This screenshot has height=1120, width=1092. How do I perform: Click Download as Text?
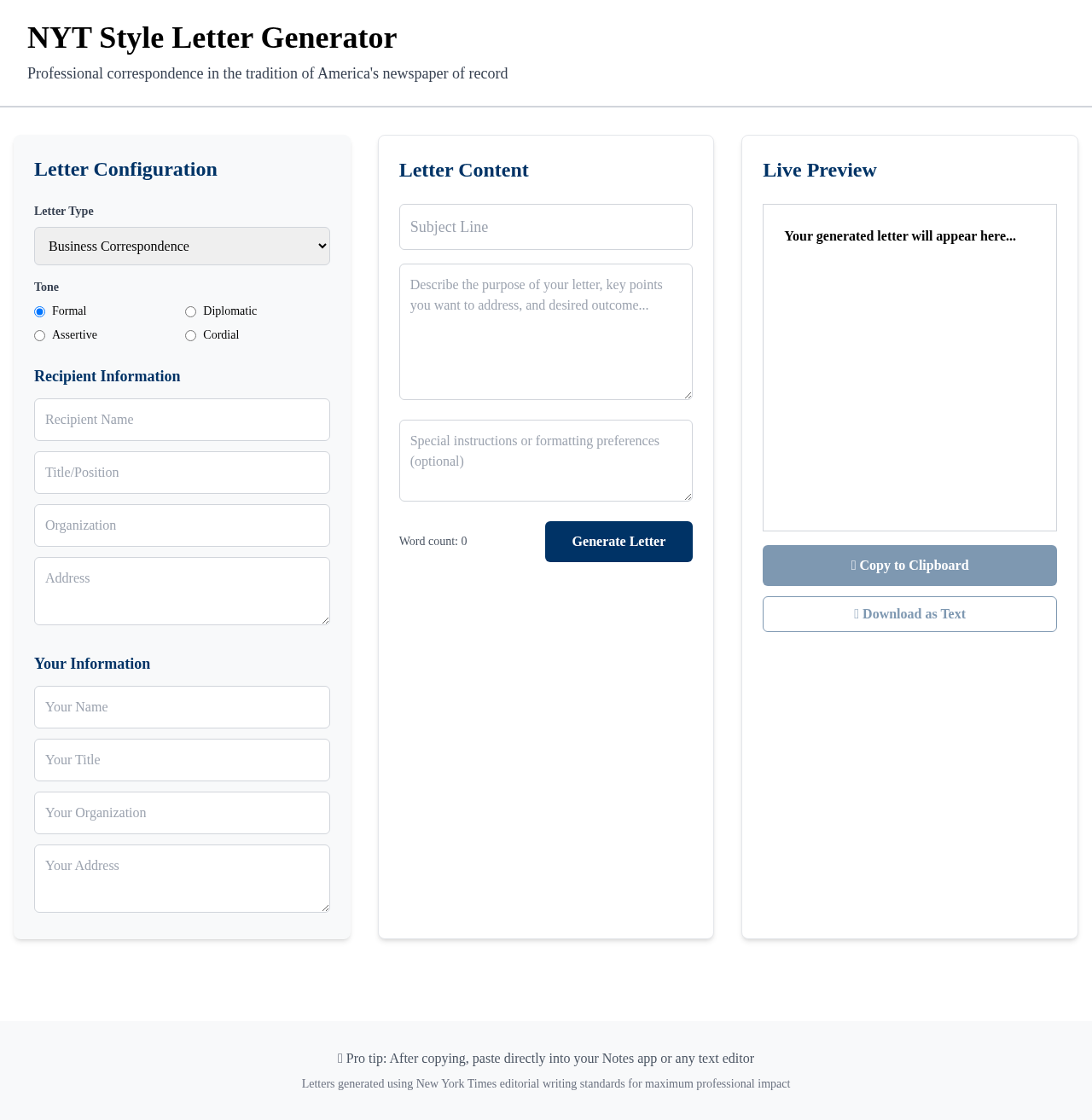pos(909,614)
